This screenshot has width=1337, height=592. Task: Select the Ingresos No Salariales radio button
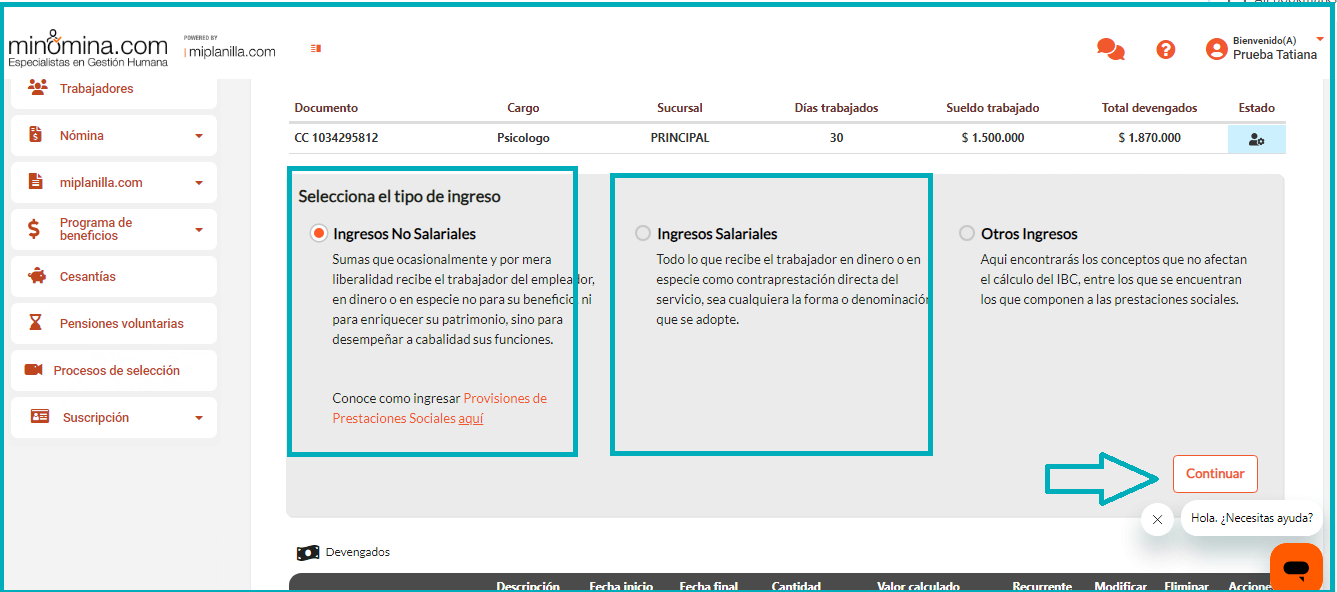point(318,234)
